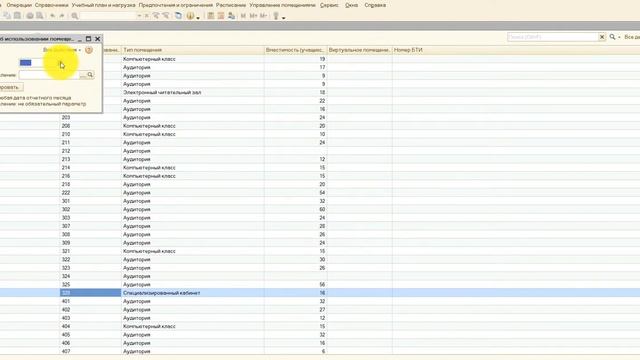Maximize the report dialog window

point(88,39)
